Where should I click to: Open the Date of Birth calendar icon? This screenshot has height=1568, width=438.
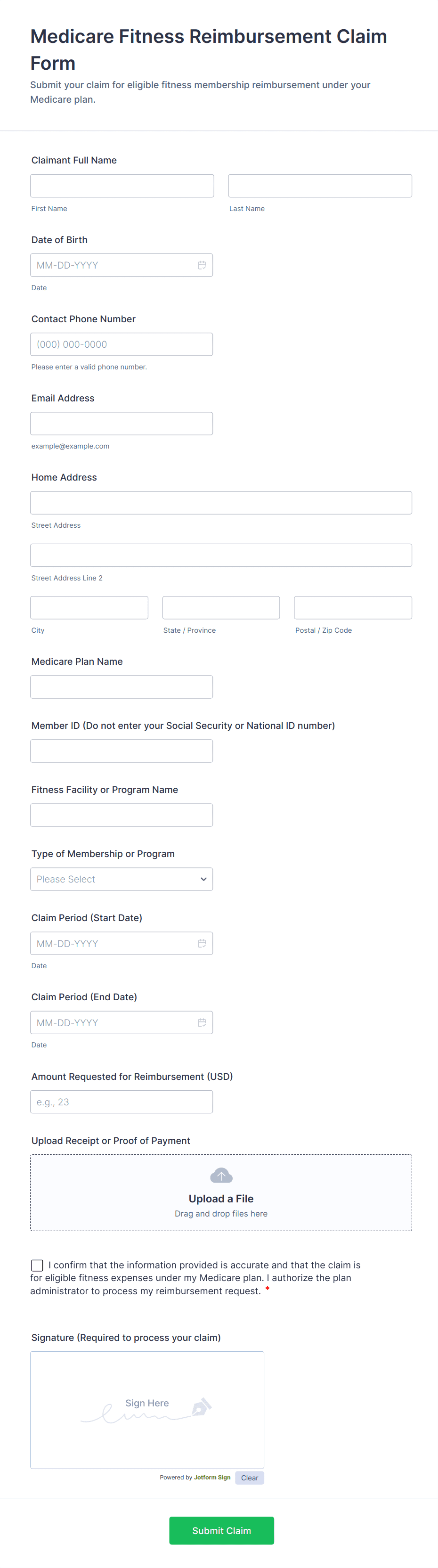(x=202, y=265)
